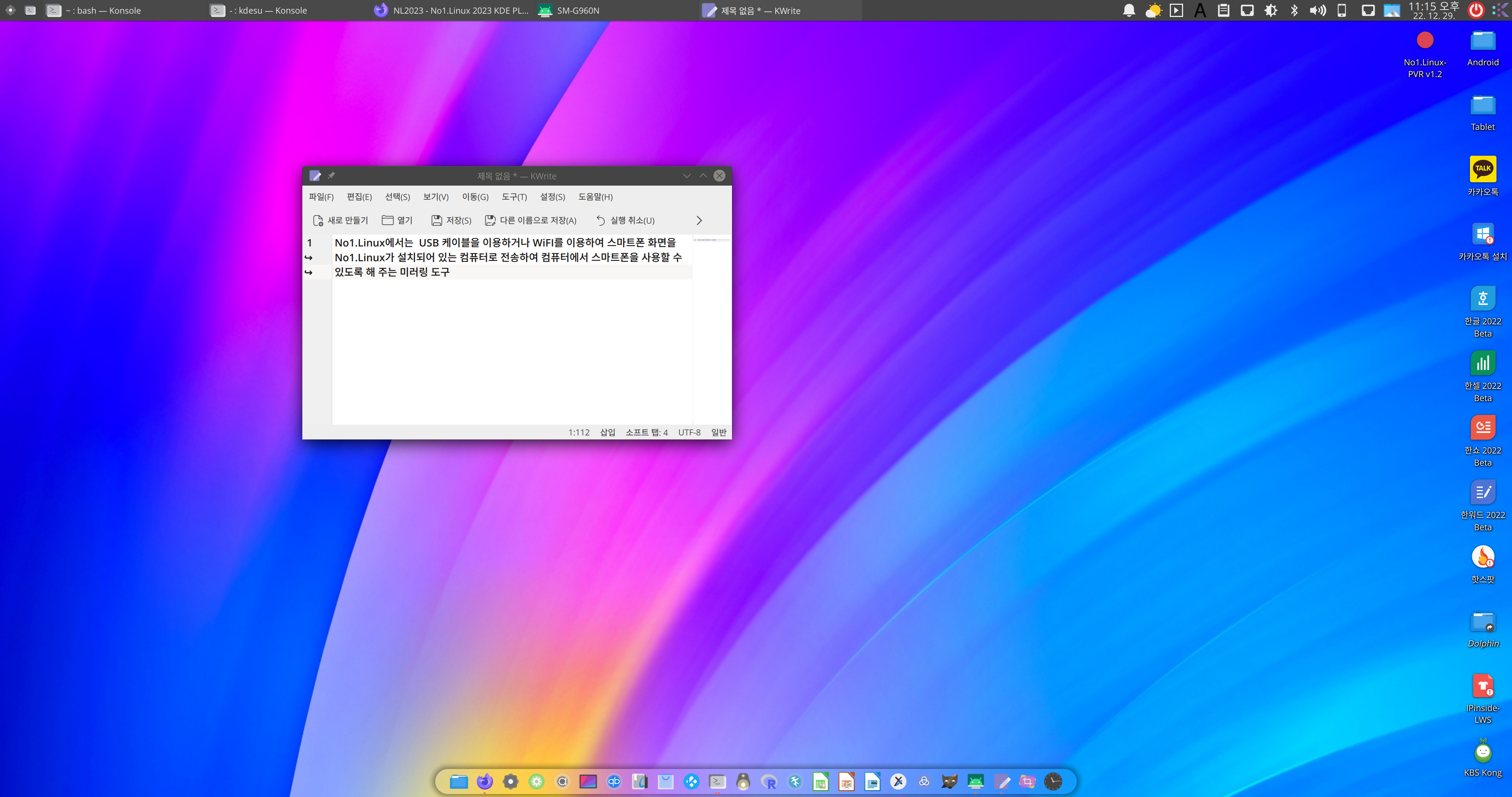
Task: Open the clipboard tray icon
Action: [1223, 11]
